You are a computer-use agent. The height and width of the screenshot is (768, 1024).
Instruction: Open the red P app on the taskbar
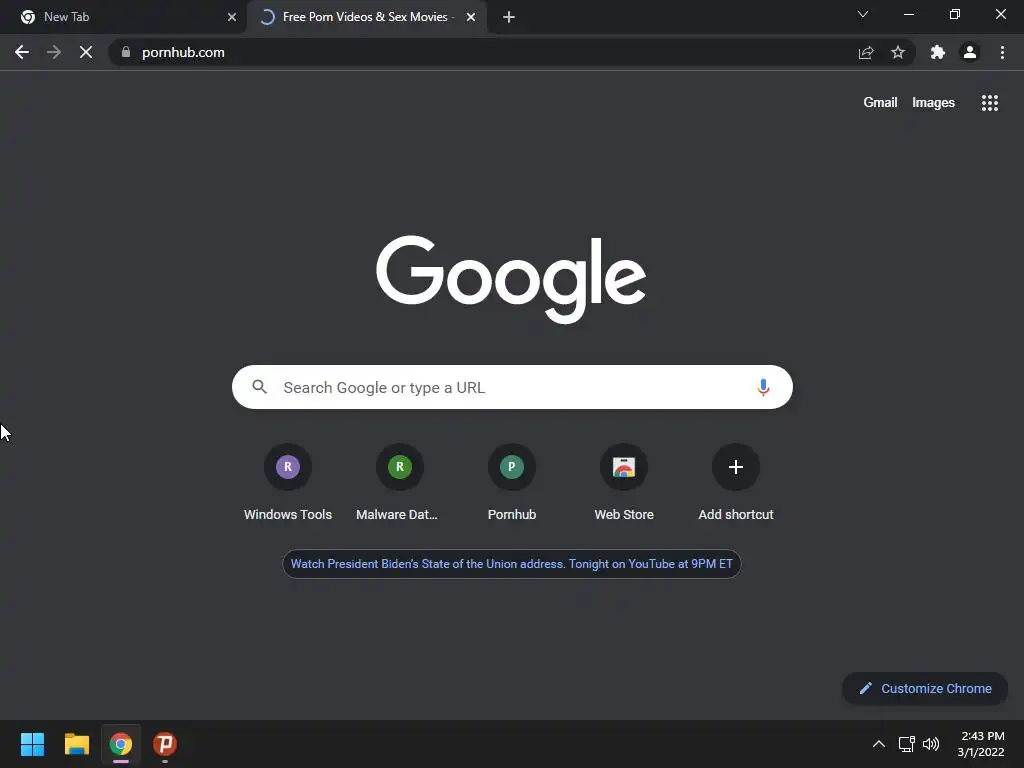coord(165,744)
